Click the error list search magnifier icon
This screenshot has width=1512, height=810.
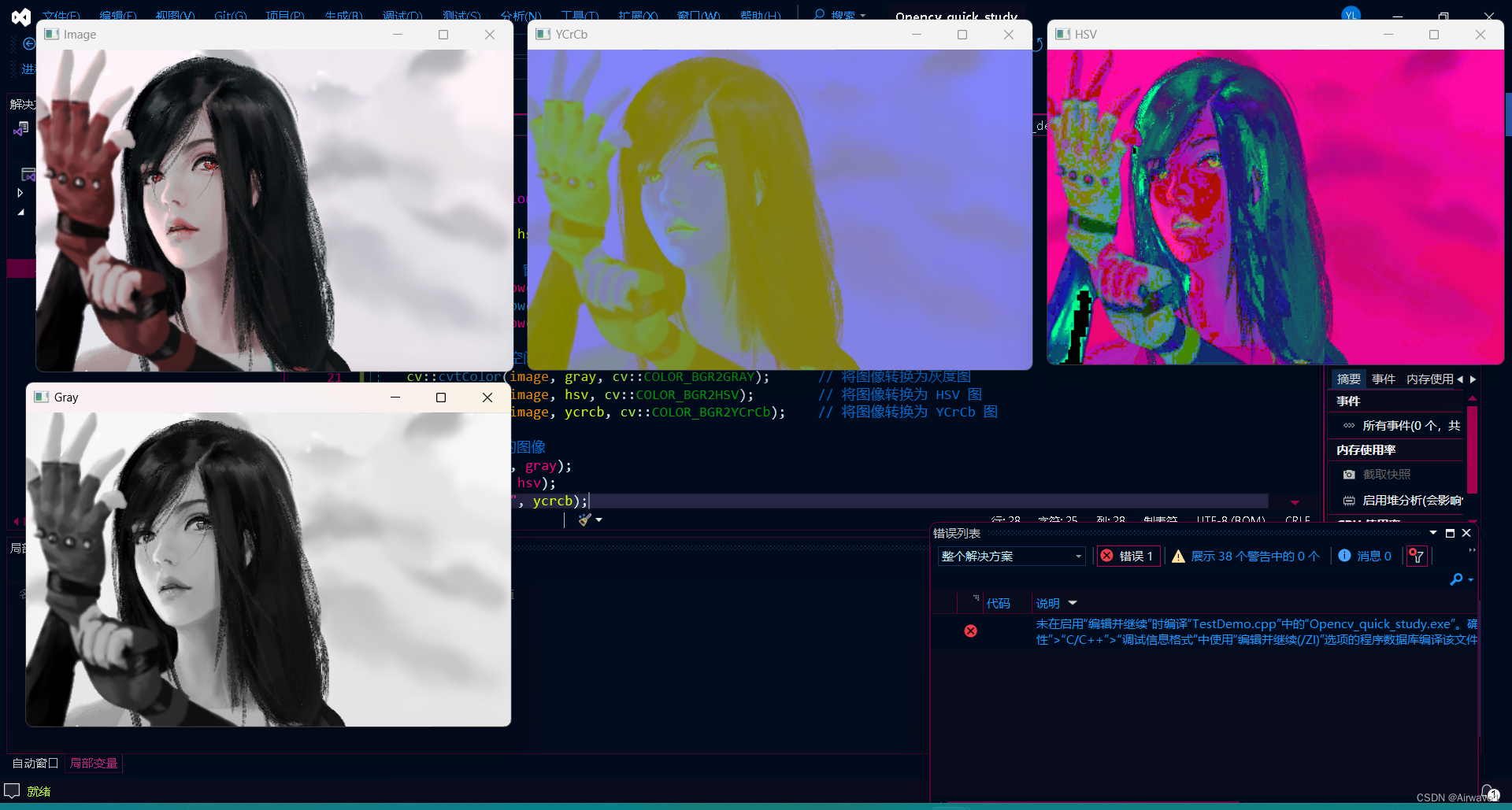click(1456, 579)
